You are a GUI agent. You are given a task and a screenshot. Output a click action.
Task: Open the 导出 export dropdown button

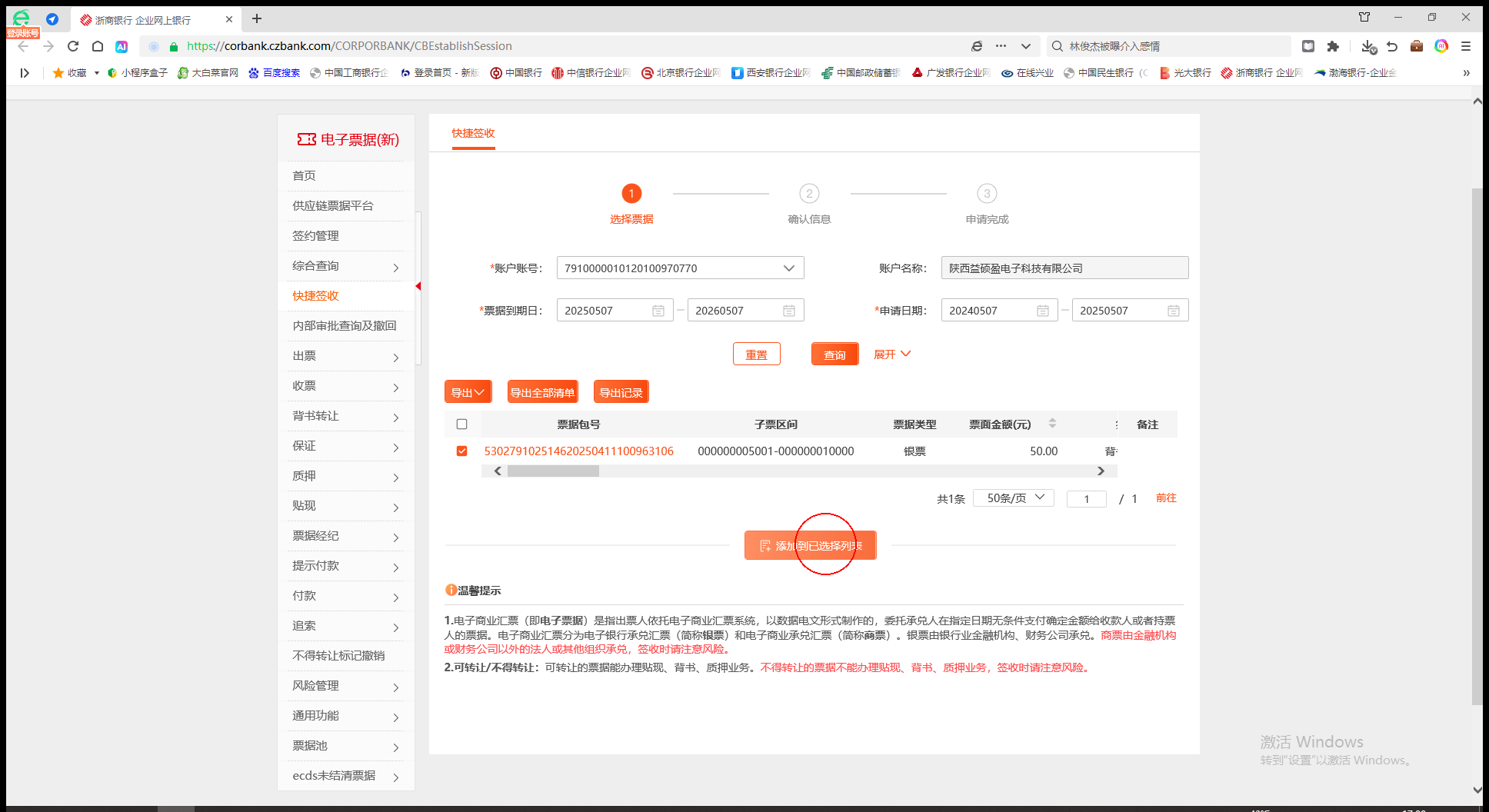468,392
